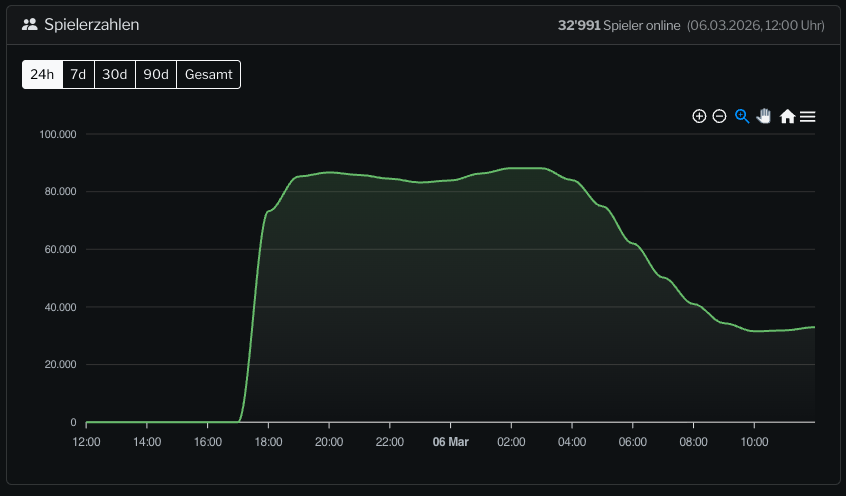
Task: Switch to the 7d time range
Action: pos(78,74)
